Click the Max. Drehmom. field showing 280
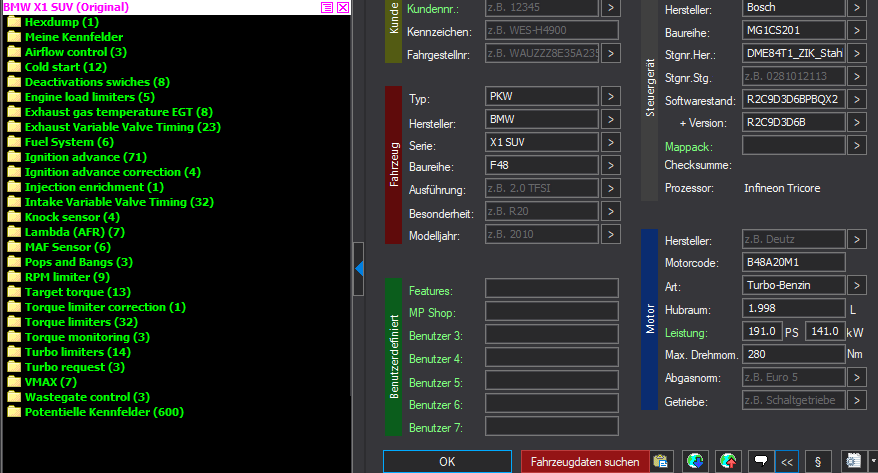Screen dimensions: 878x473 [793, 354]
